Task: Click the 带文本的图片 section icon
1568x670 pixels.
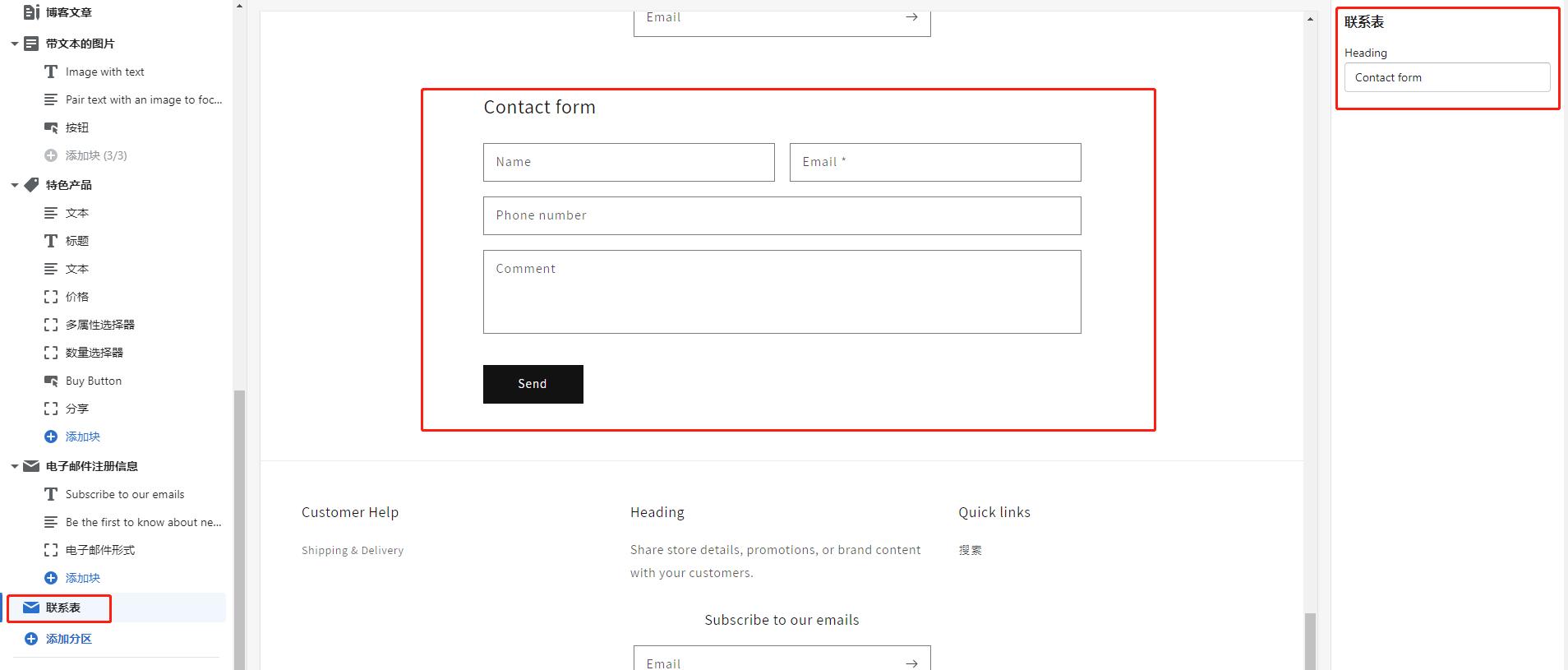Action: point(31,44)
